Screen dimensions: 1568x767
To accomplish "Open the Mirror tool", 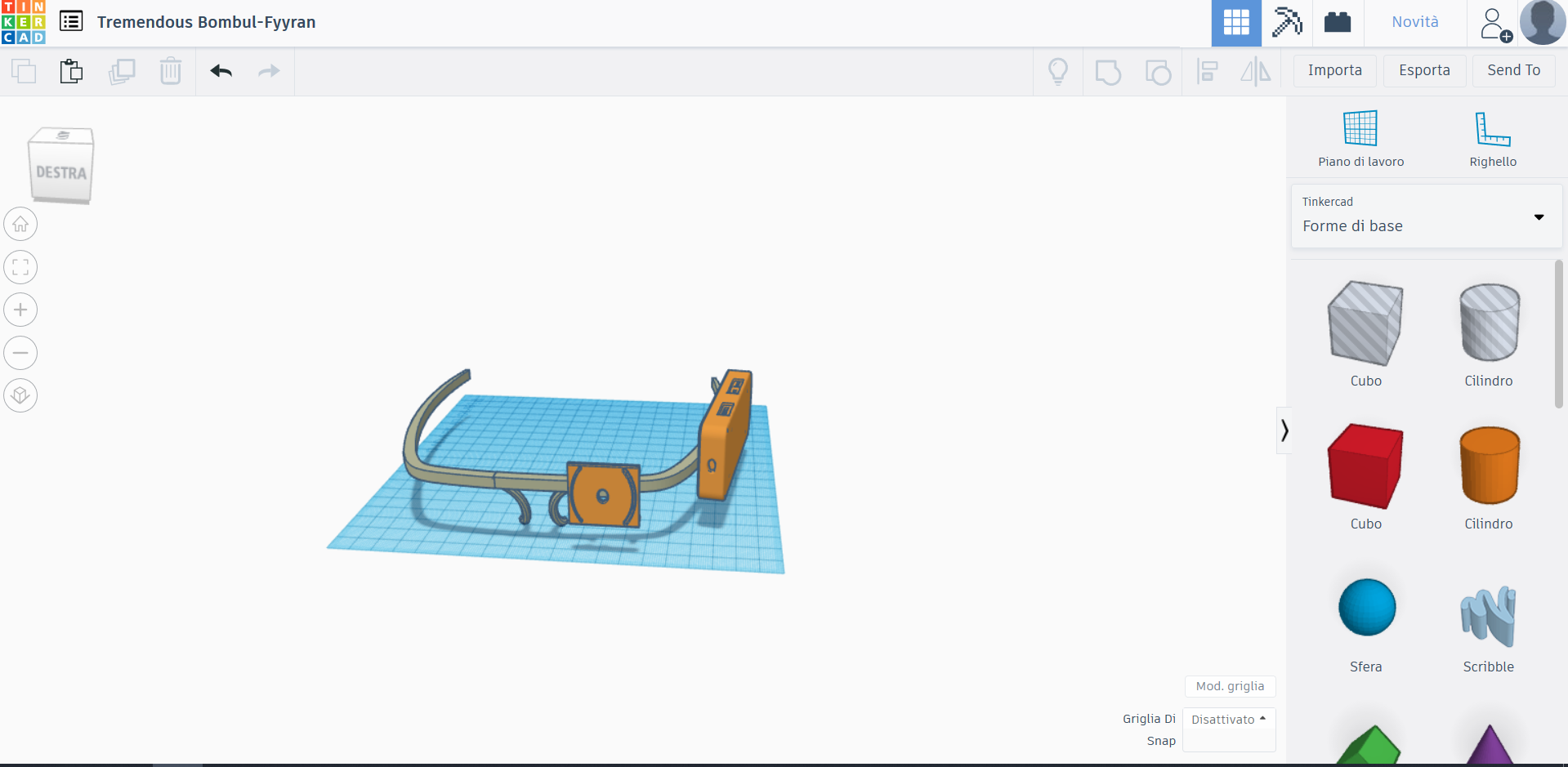I will click(x=1256, y=72).
